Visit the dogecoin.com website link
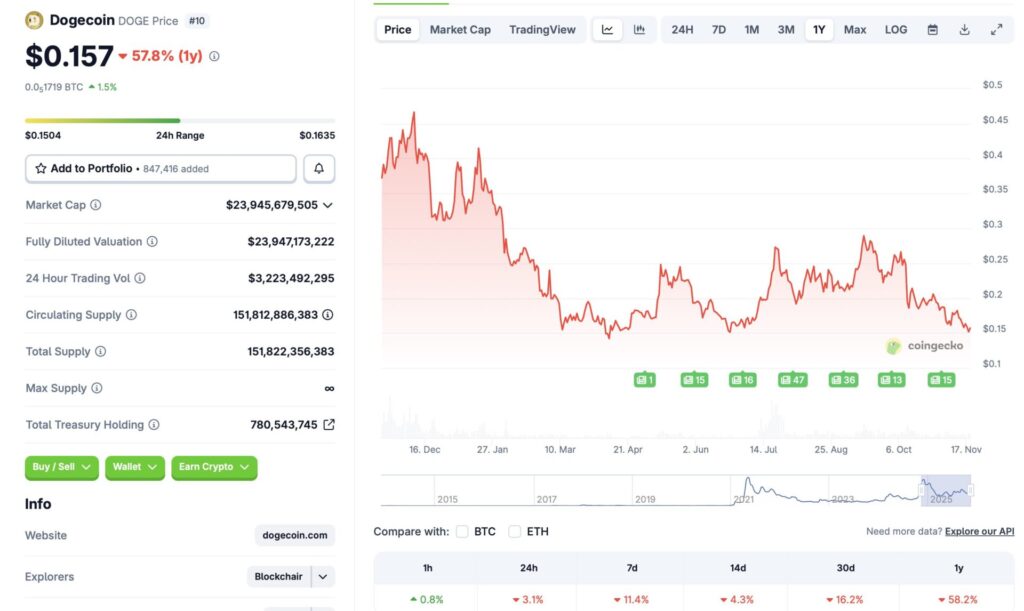 point(294,535)
